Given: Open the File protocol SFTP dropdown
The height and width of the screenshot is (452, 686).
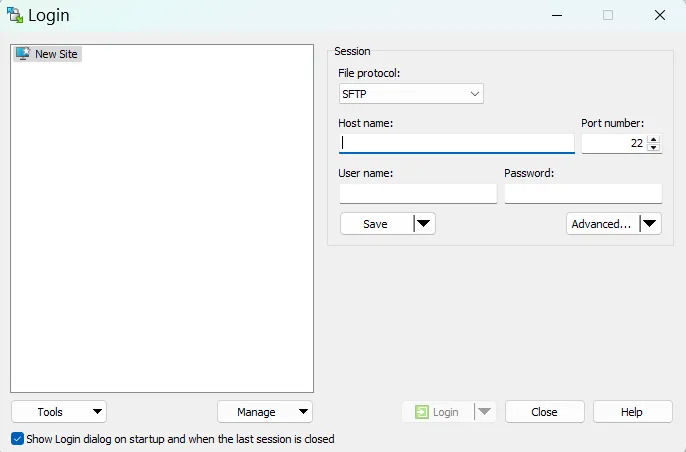Looking at the screenshot, I should tap(411, 94).
